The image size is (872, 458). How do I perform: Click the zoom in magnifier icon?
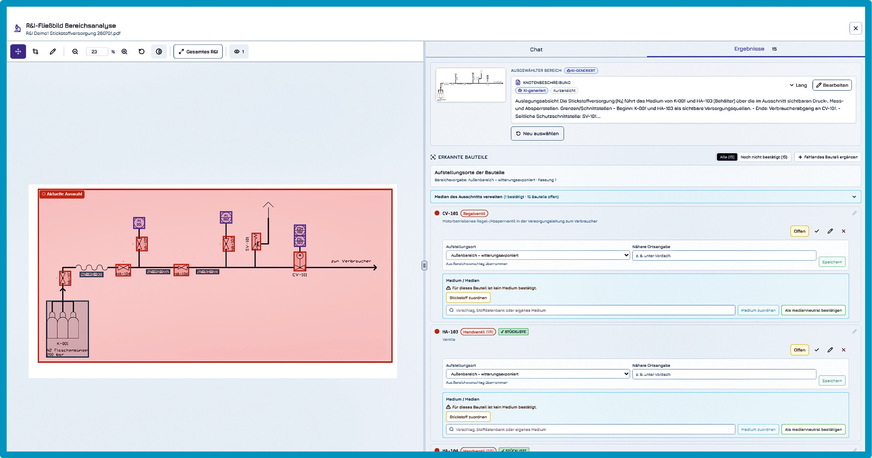[x=125, y=52]
